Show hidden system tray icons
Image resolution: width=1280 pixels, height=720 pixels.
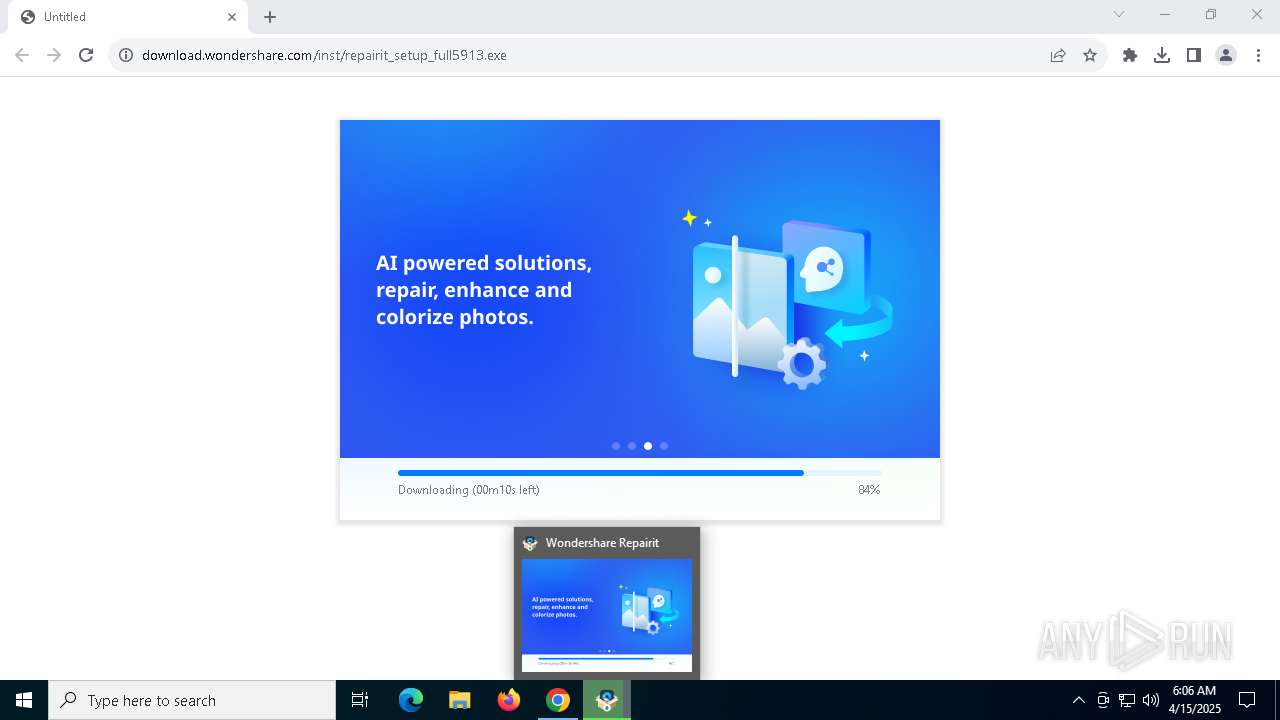point(1078,700)
